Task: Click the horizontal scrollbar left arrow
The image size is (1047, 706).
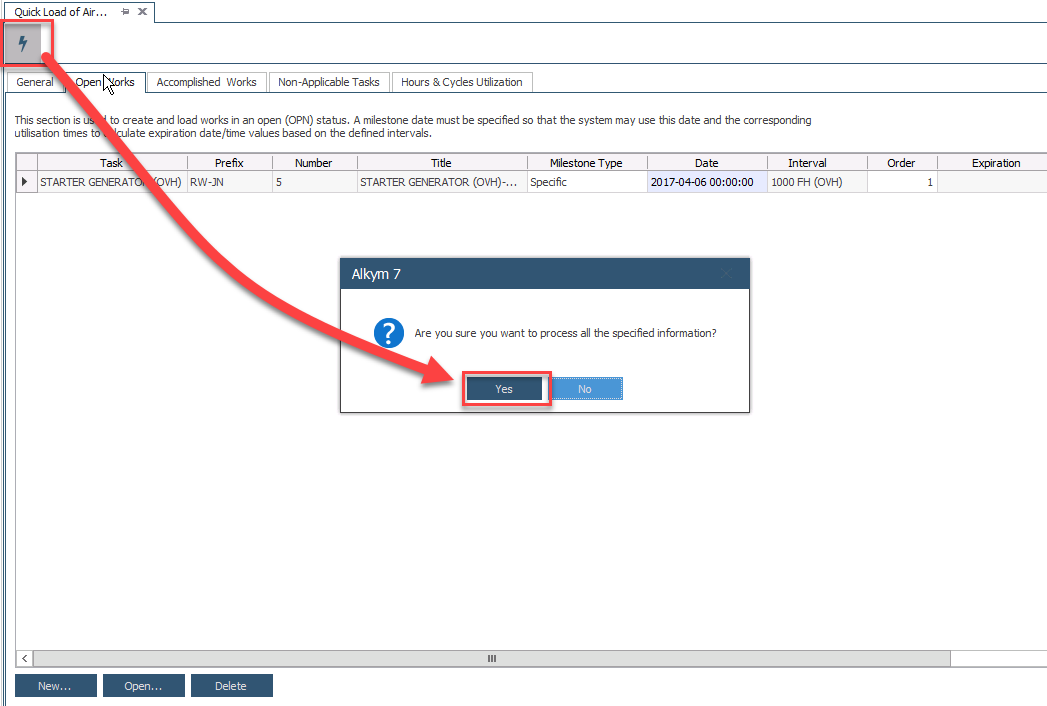Action: click(25, 659)
